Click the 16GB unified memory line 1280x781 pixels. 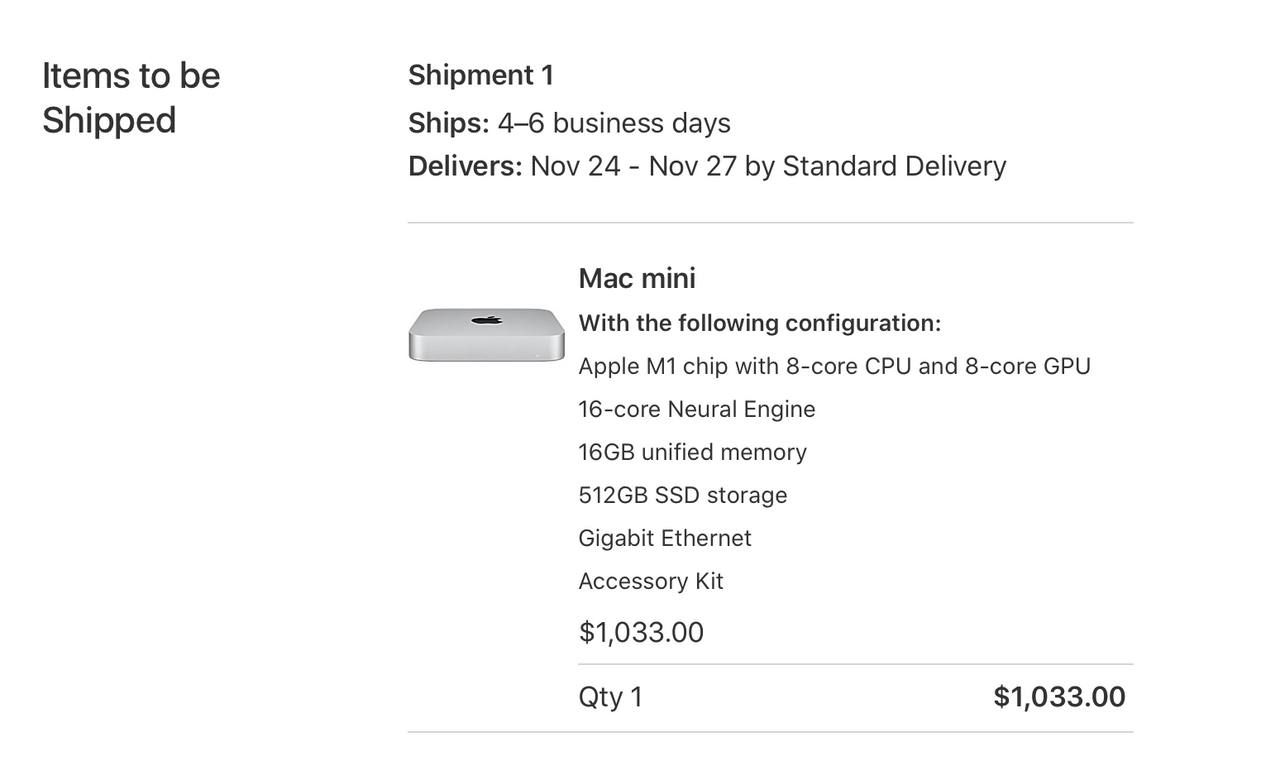coord(692,452)
